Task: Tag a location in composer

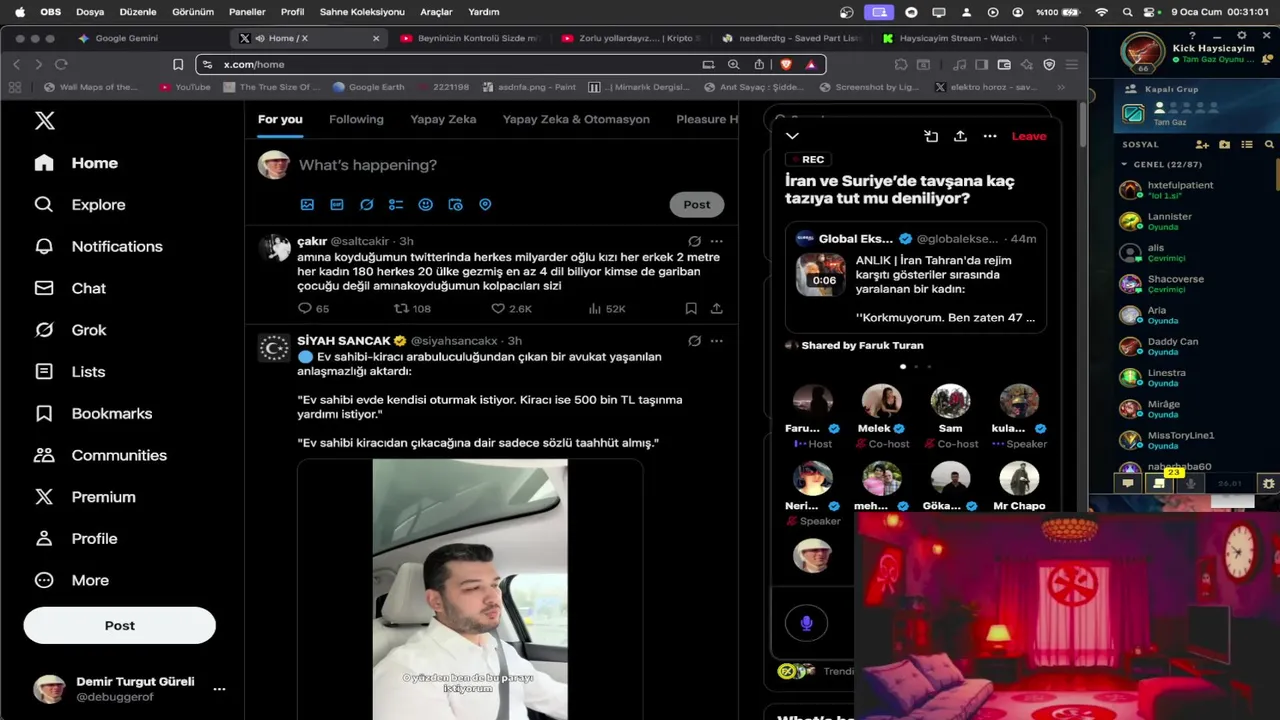Action: click(x=485, y=204)
